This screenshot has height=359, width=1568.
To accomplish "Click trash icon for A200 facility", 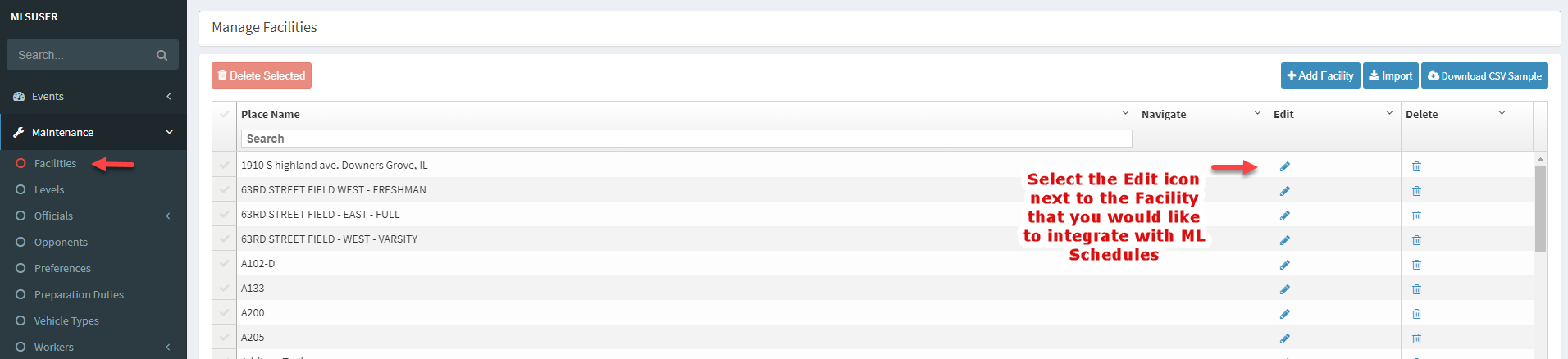I will pos(1416,314).
